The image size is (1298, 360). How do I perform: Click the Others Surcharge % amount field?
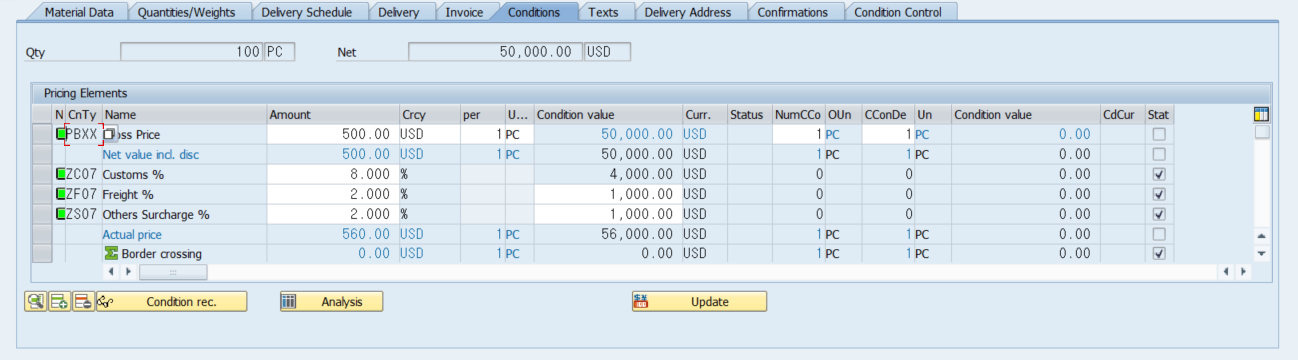point(333,214)
